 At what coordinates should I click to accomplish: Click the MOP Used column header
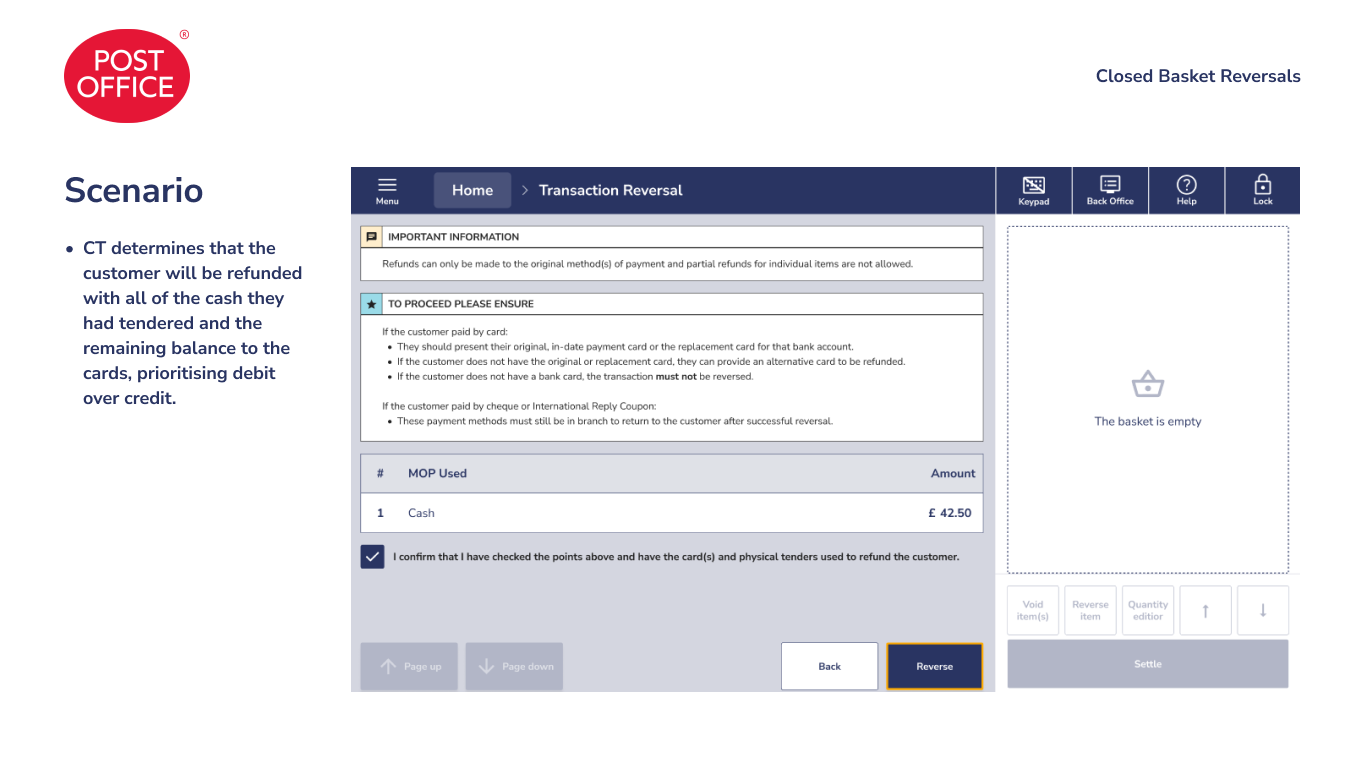437,473
